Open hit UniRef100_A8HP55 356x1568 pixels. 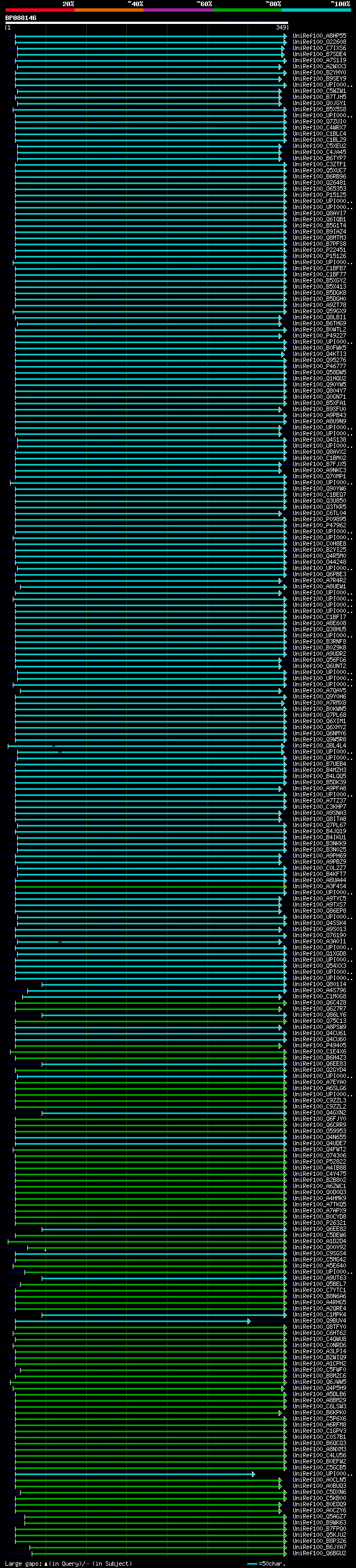point(319,36)
